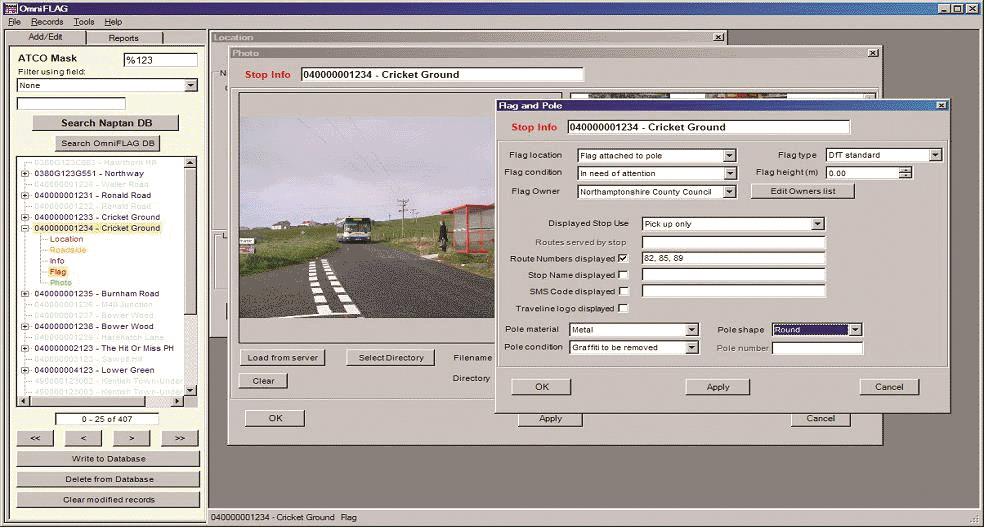Open the Flag type dropdown
Screen dimensions: 985x528
click(x=935, y=155)
